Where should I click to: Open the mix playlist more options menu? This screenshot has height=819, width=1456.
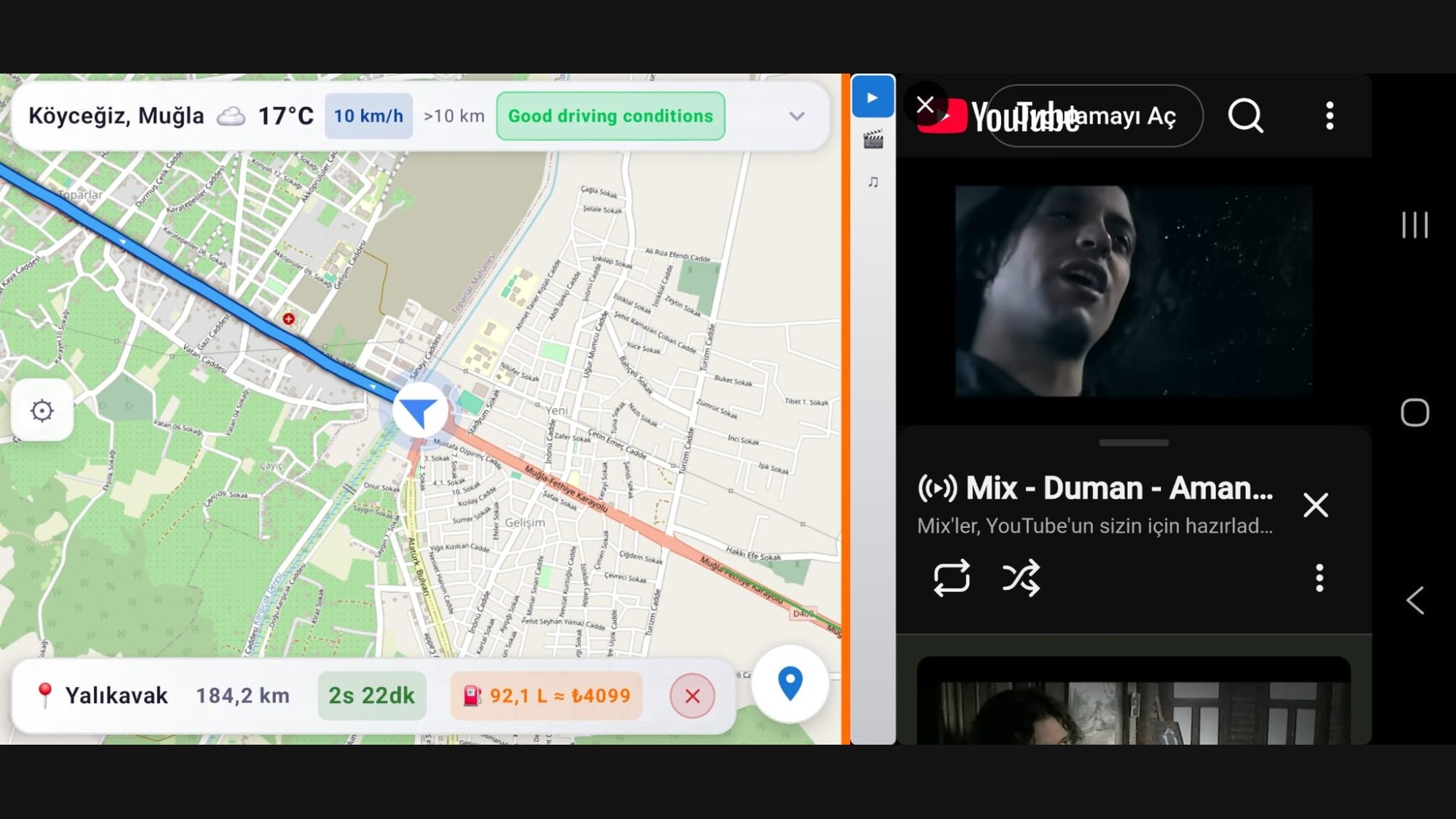pyautogui.click(x=1319, y=578)
